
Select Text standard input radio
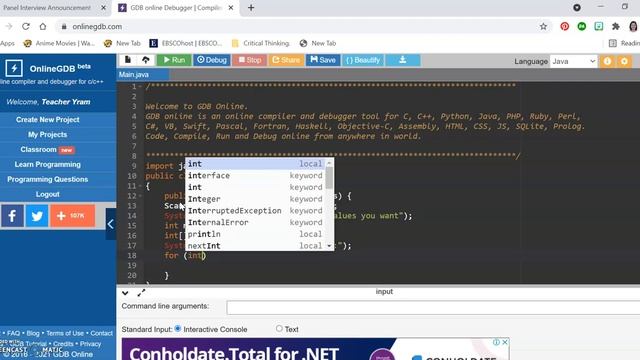[279, 328]
